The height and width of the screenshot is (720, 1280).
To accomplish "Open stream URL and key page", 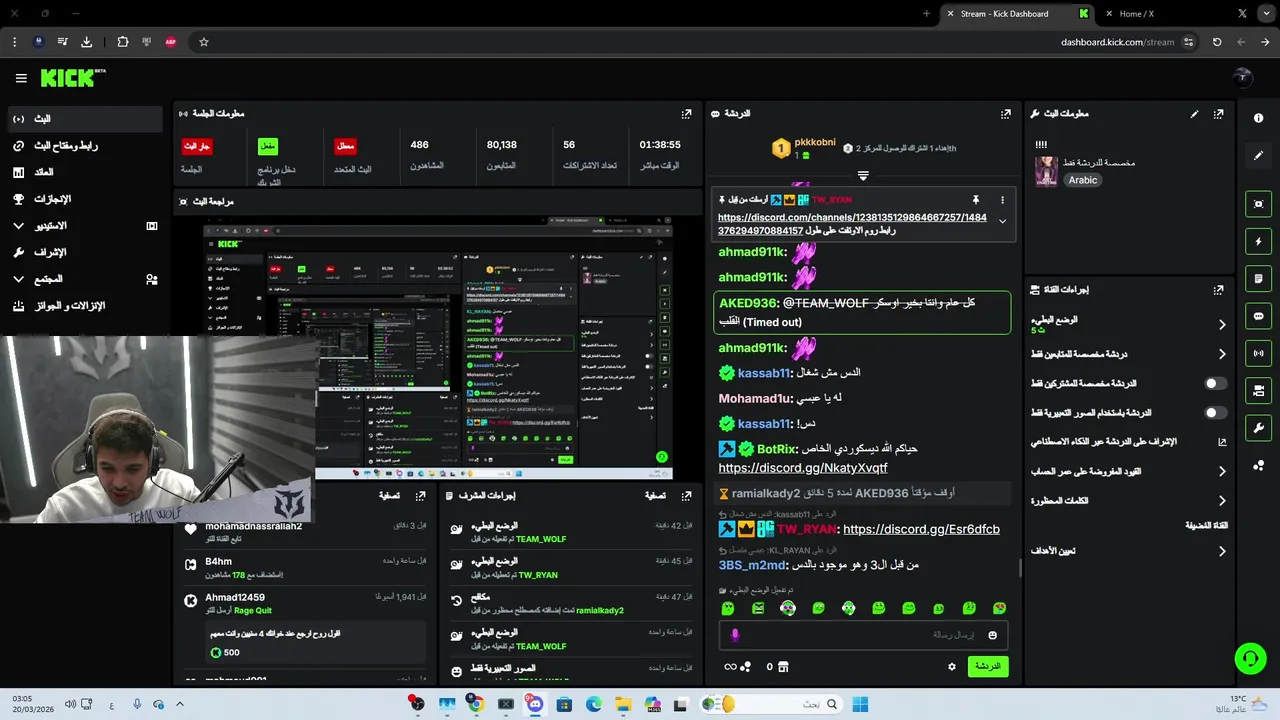I will click(85, 146).
